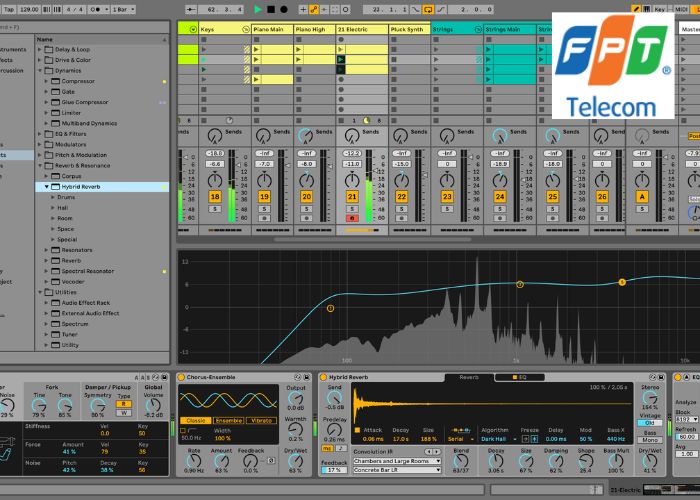Switch to EQ tab in Hybrid Reverb
This screenshot has width=700, height=500.
pyautogui.click(x=518, y=377)
